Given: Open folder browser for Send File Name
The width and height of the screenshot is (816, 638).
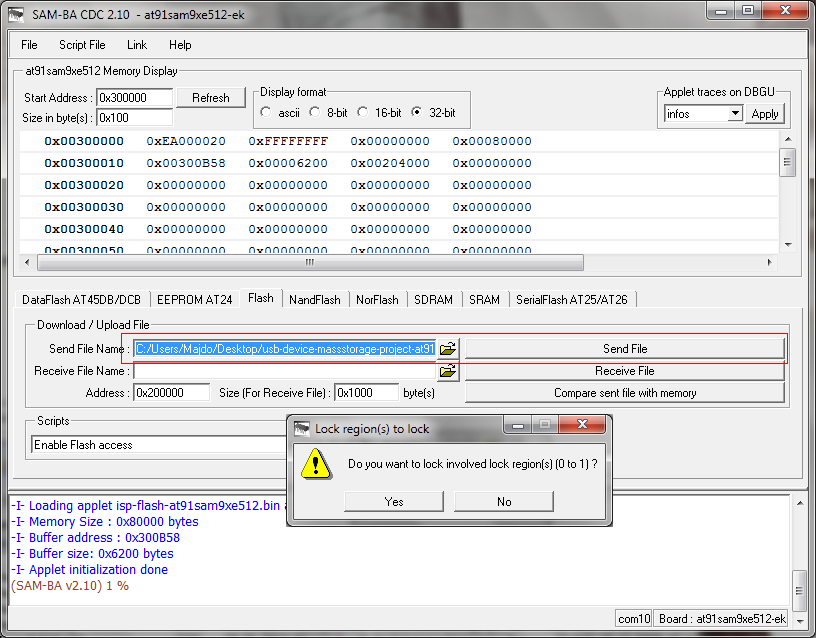Looking at the screenshot, I should [448, 349].
